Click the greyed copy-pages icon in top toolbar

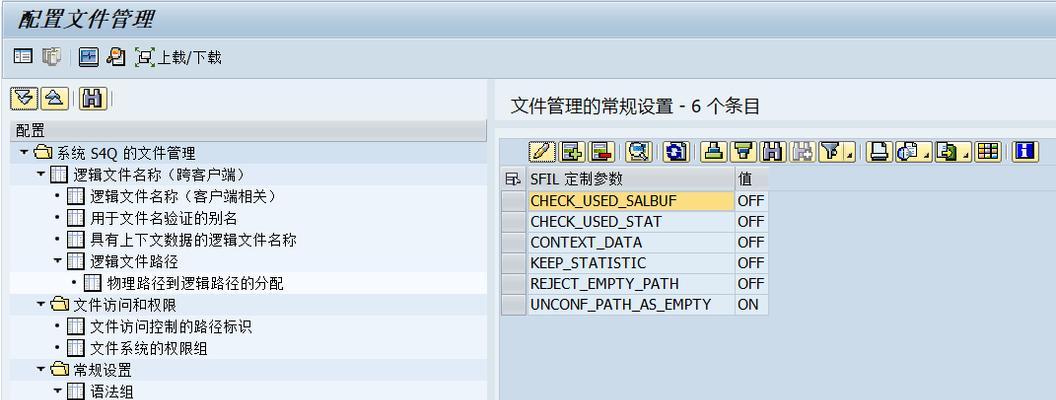(x=51, y=57)
